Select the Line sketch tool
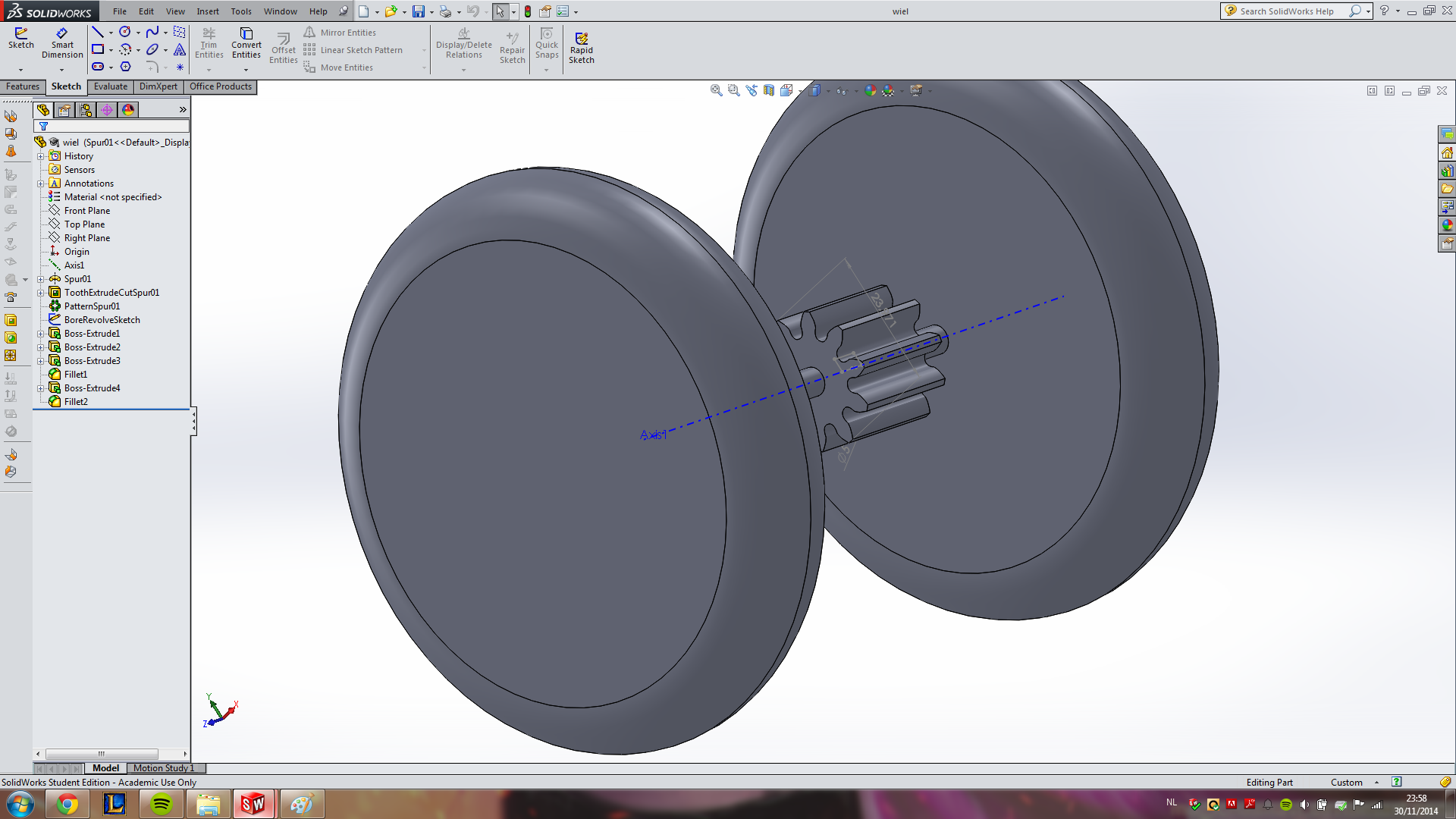 pos(98,32)
